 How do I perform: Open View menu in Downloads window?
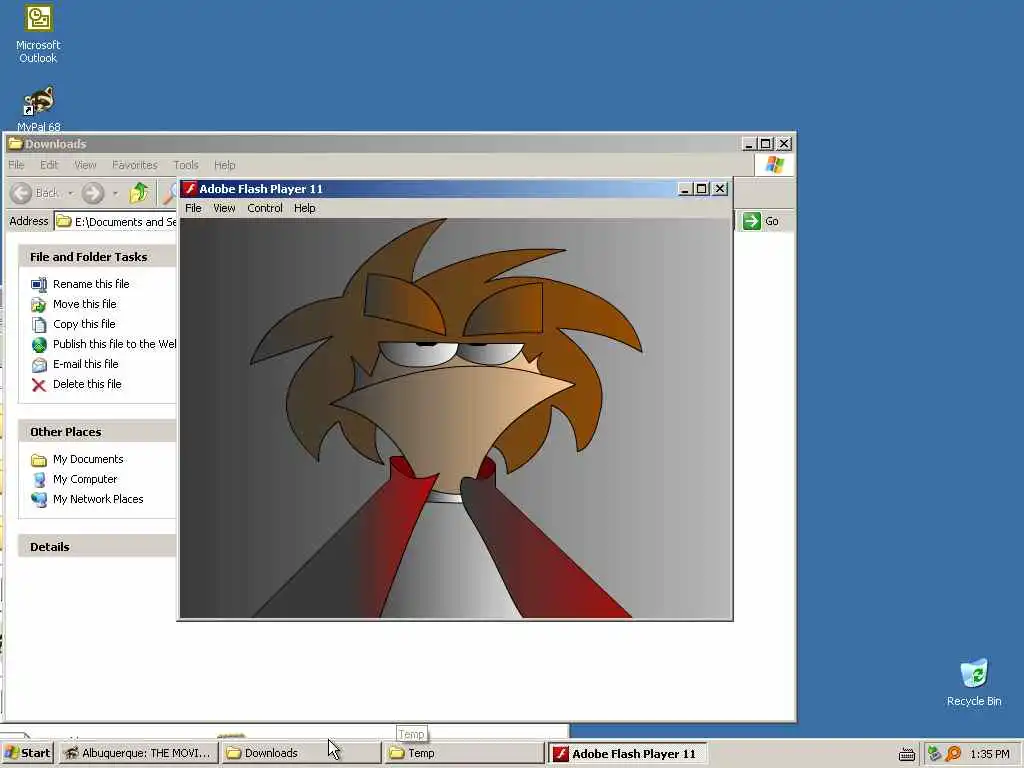[85, 165]
